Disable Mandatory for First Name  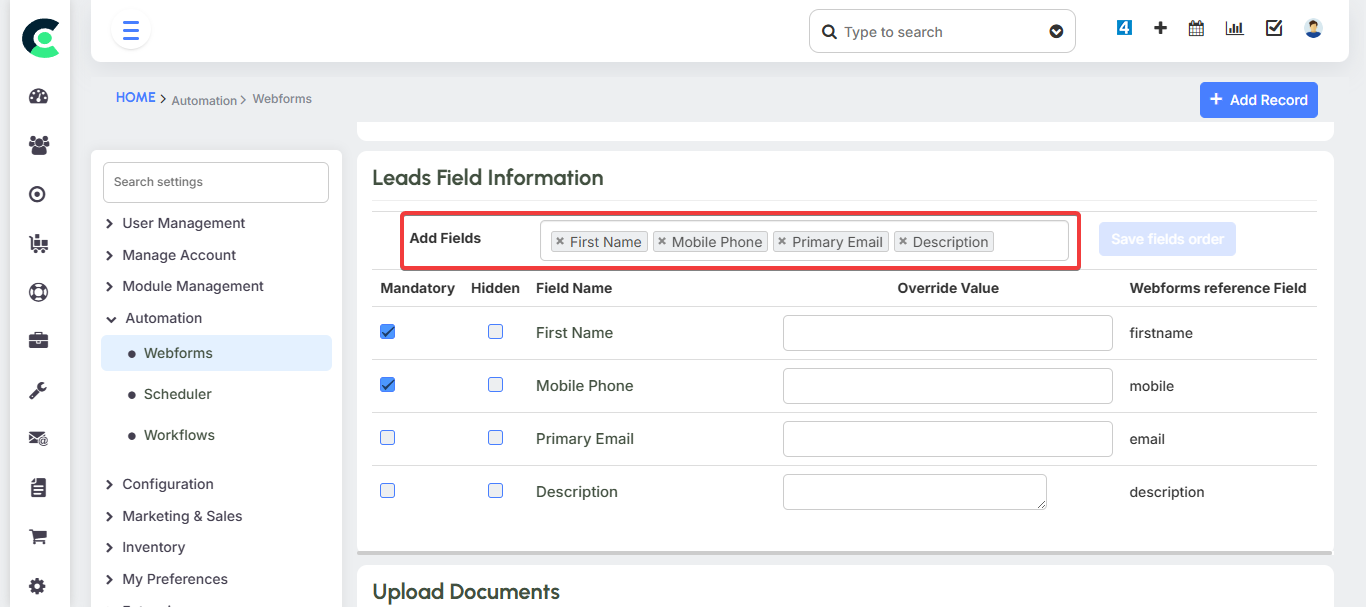click(x=387, y=331)
